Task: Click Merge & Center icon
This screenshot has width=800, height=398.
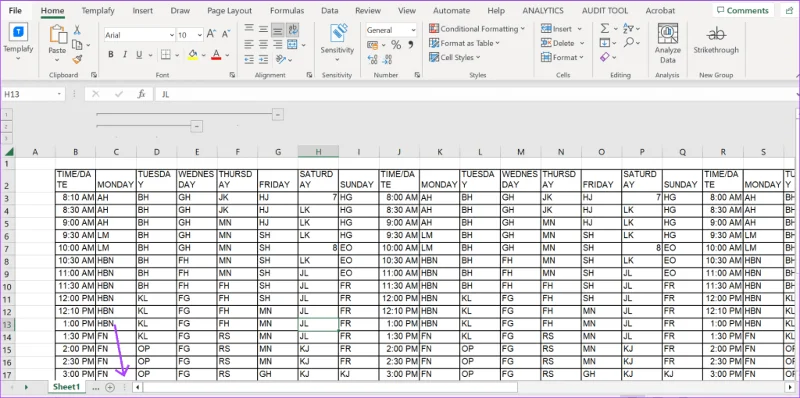Action: tap(292, 44)
